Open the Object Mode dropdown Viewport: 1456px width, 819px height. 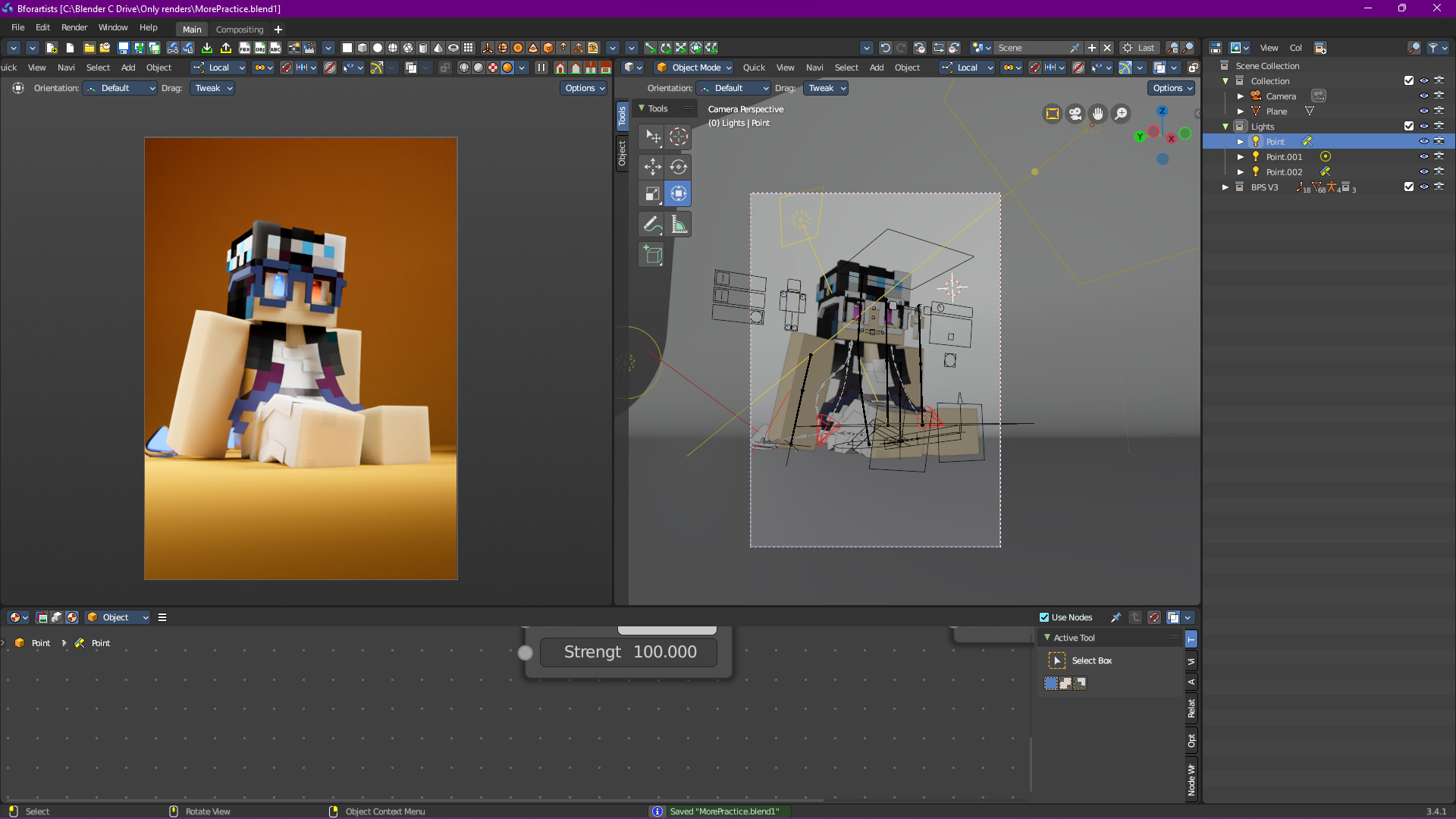694,67
